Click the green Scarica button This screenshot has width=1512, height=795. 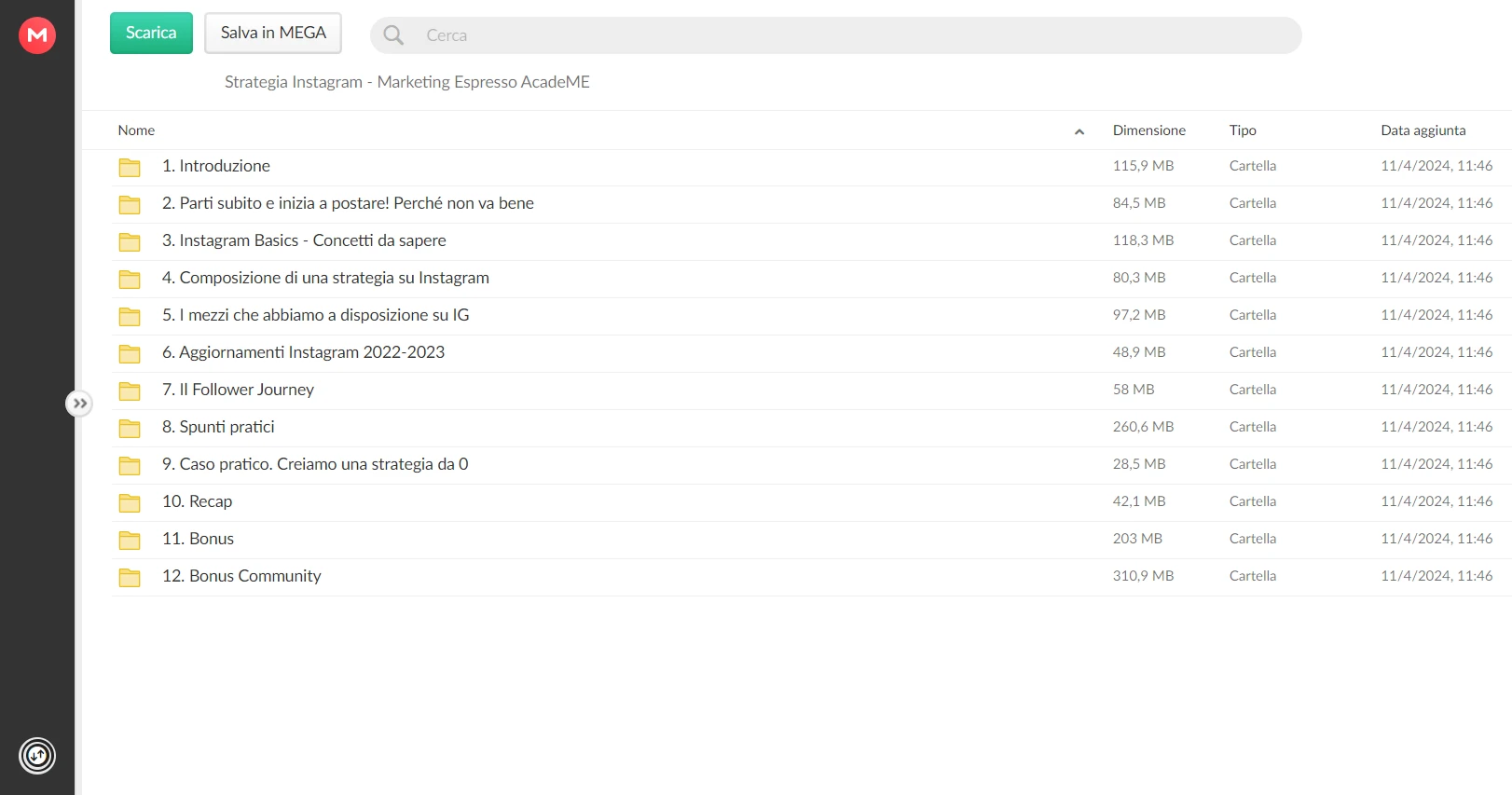151,33
